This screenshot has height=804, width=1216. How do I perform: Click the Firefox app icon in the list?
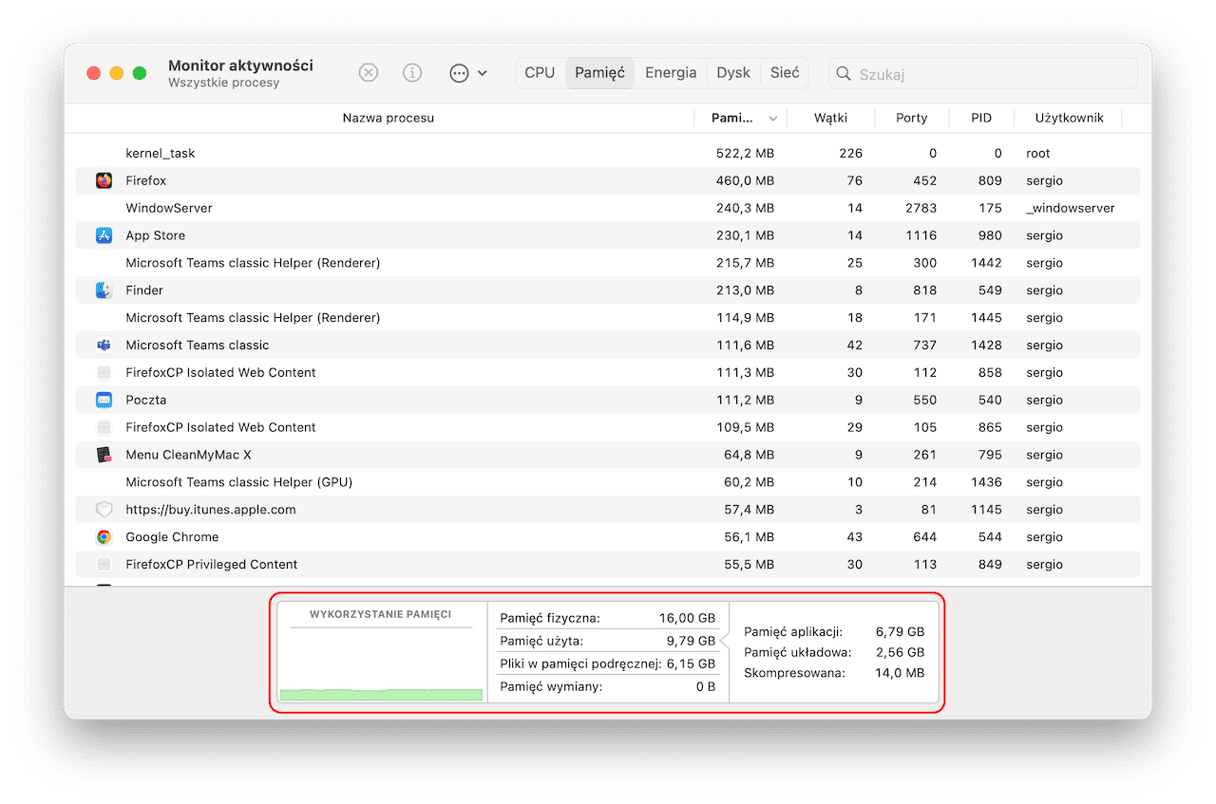104,181
